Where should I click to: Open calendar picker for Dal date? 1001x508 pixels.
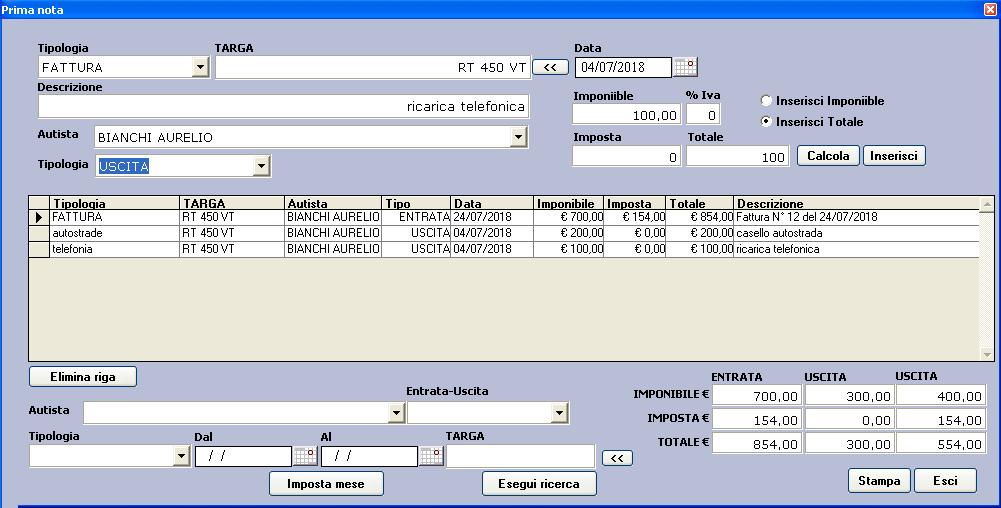point(305,456)
